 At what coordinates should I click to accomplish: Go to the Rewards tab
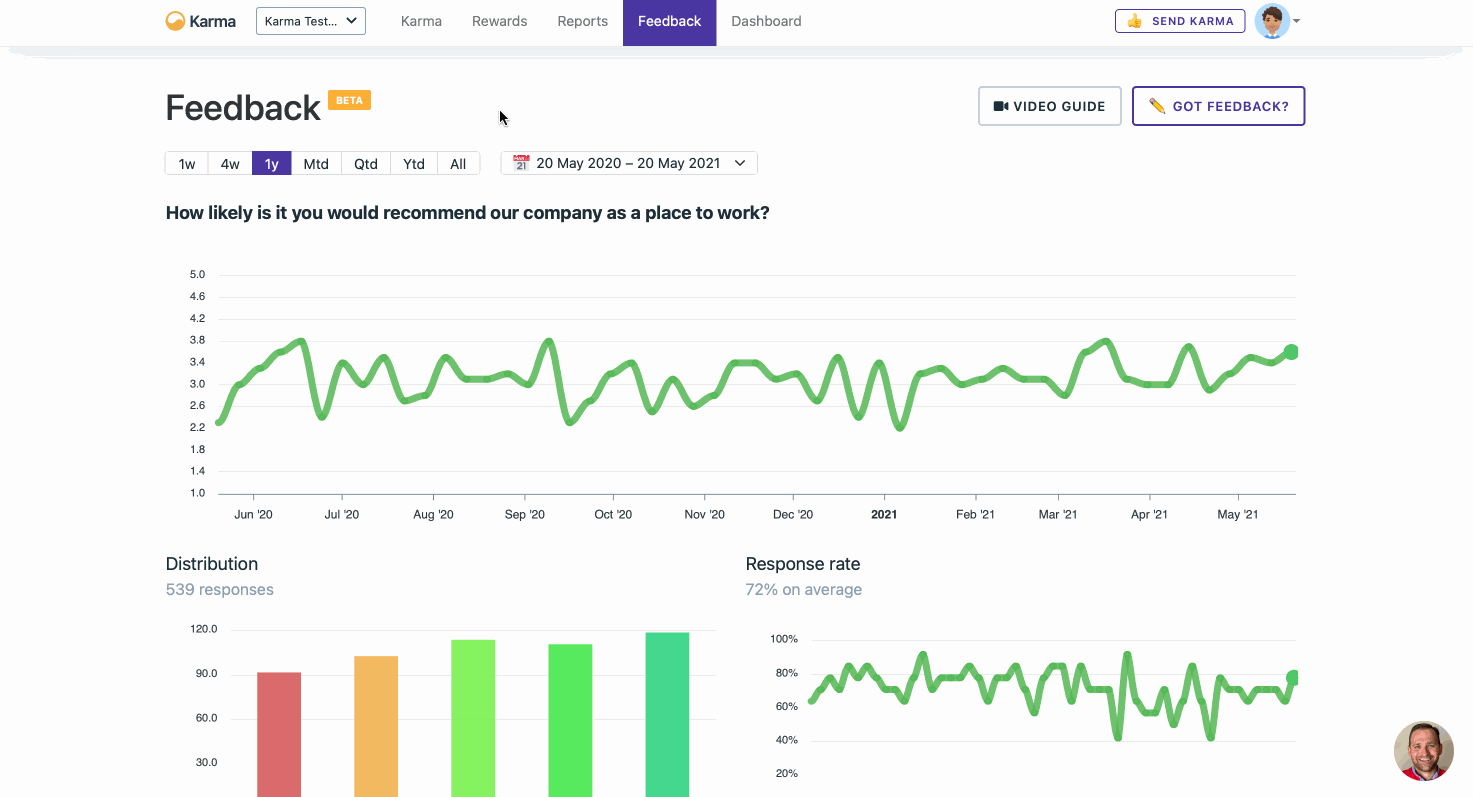(500, 21)
